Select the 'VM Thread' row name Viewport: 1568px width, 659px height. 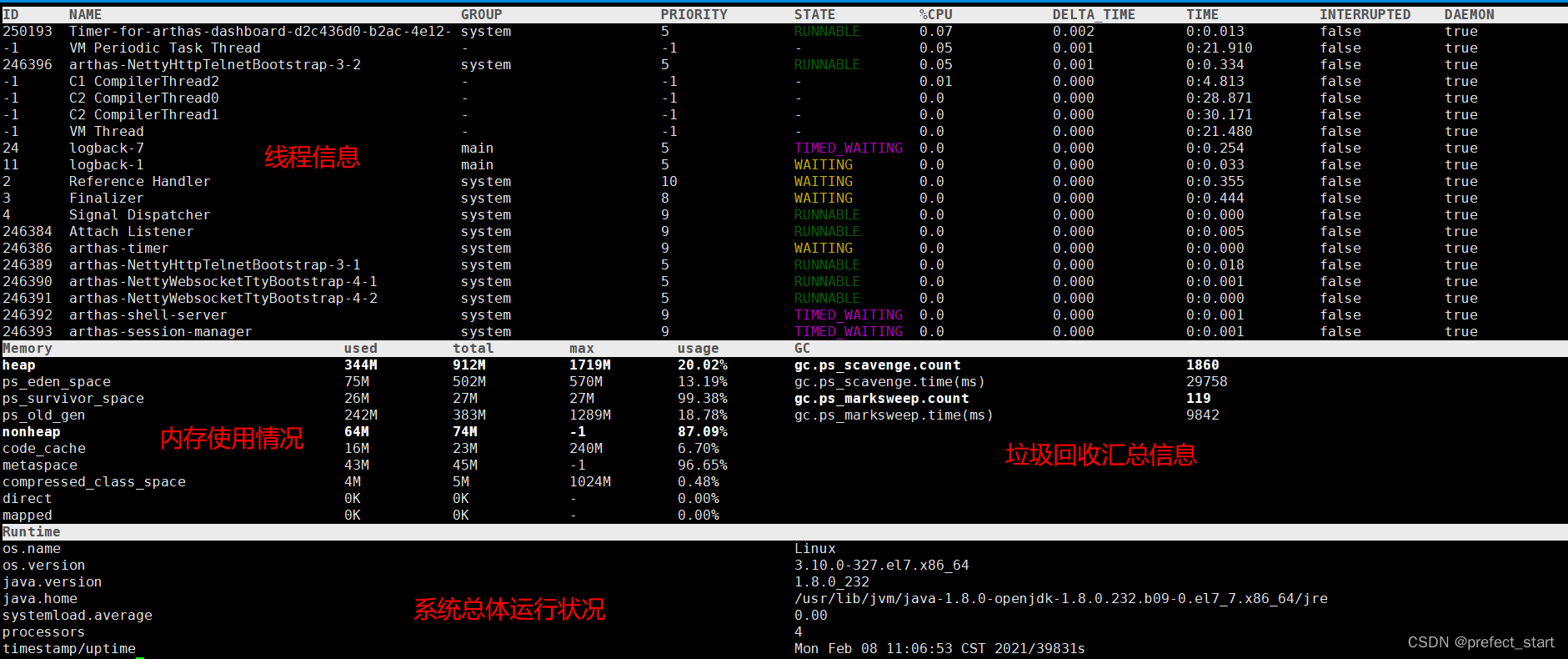pos(107,132)
